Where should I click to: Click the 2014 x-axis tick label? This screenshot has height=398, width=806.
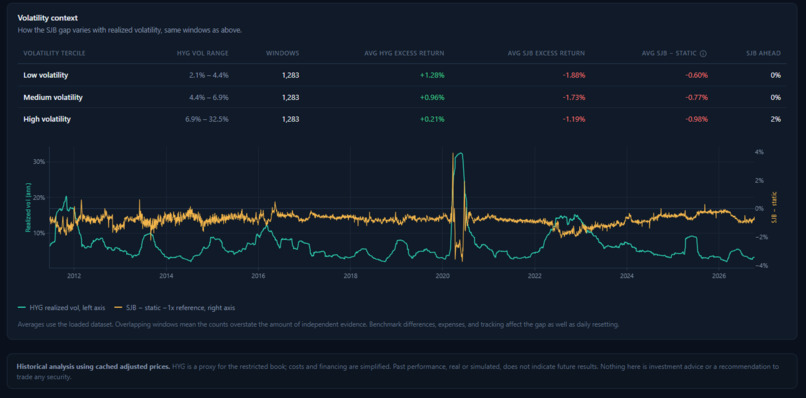(166, 276)
